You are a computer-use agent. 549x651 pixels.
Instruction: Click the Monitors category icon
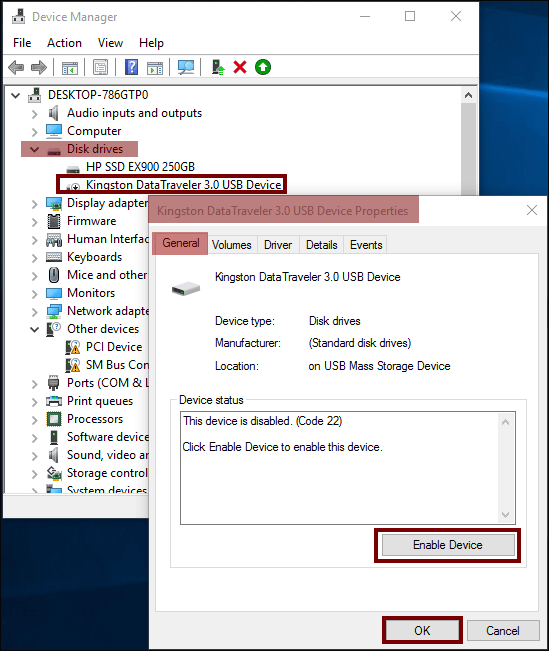tap(54, 293)
